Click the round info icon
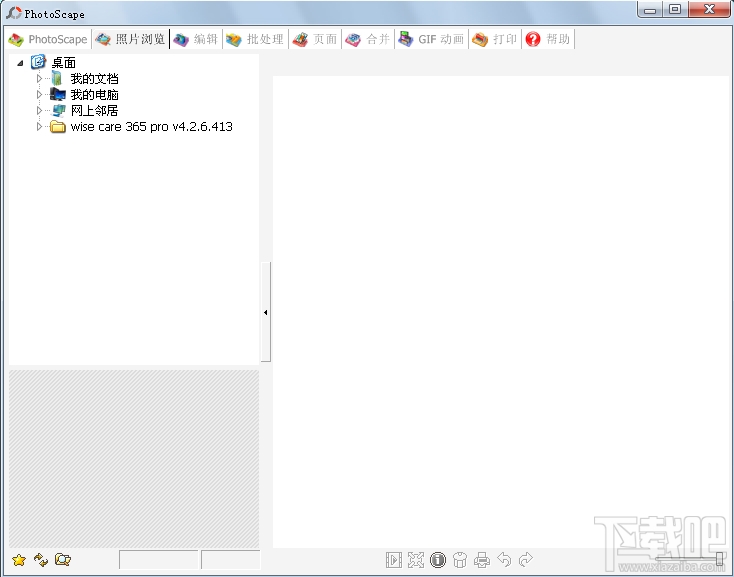 (x=438, y=560)
